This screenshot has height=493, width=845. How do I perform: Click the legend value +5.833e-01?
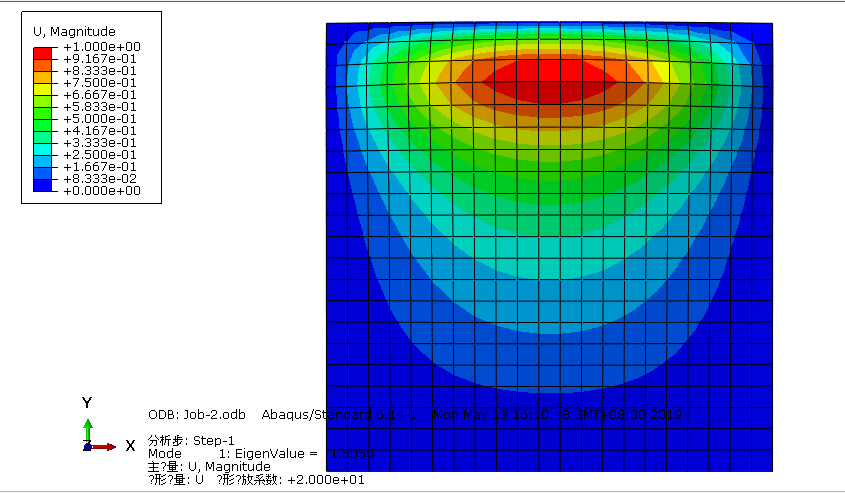click(100, 107)
